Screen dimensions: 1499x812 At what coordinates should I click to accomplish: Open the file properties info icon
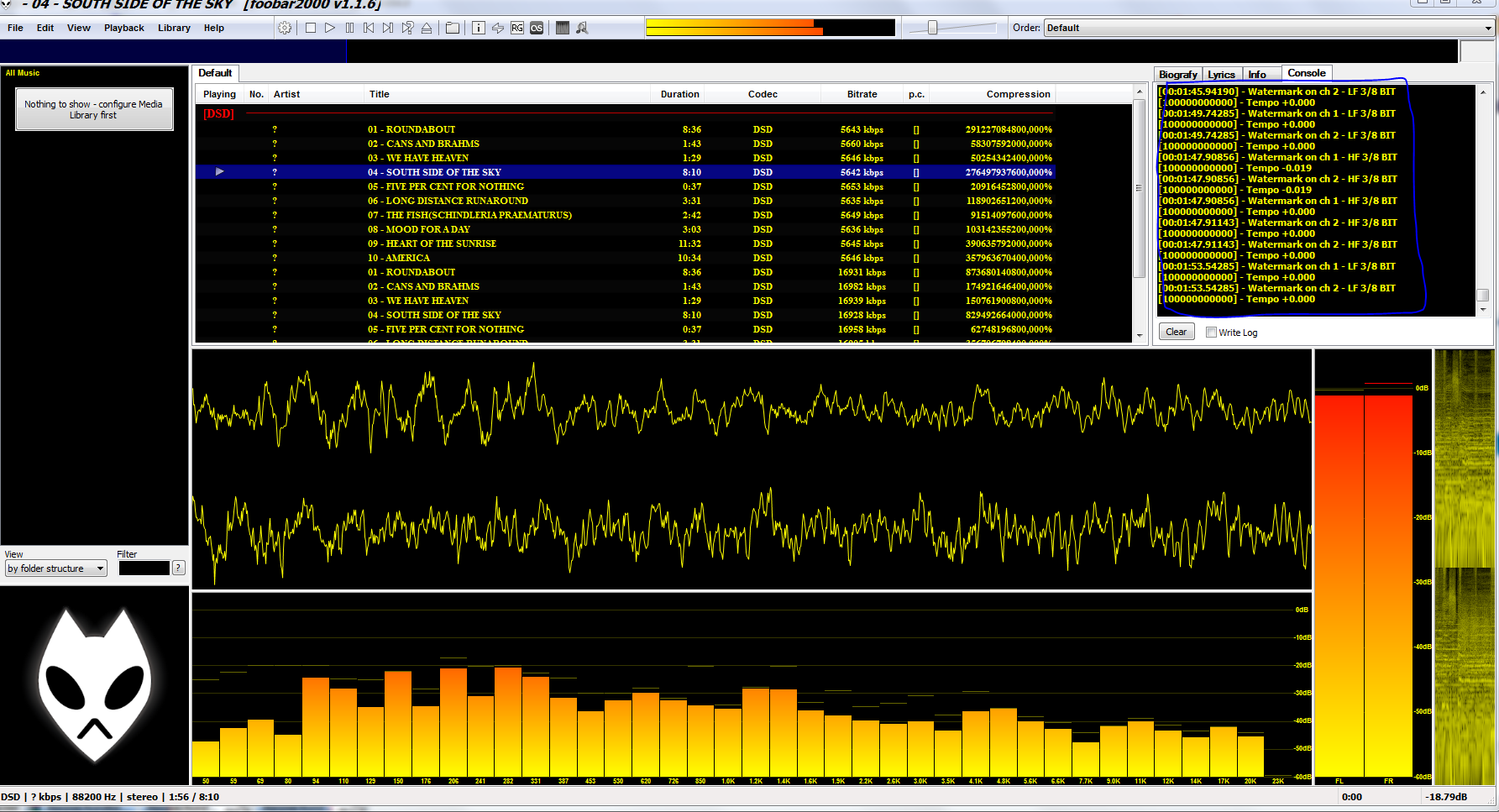coord(479,28)
